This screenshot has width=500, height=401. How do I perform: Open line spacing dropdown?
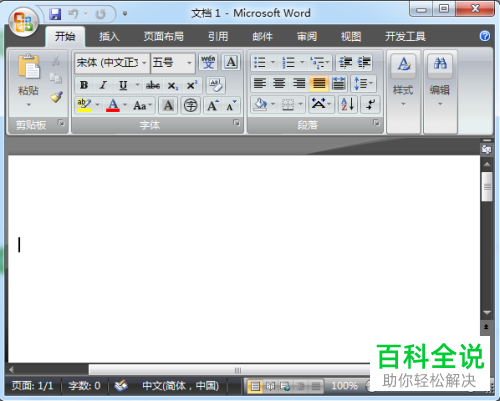[x=364, y=83]
